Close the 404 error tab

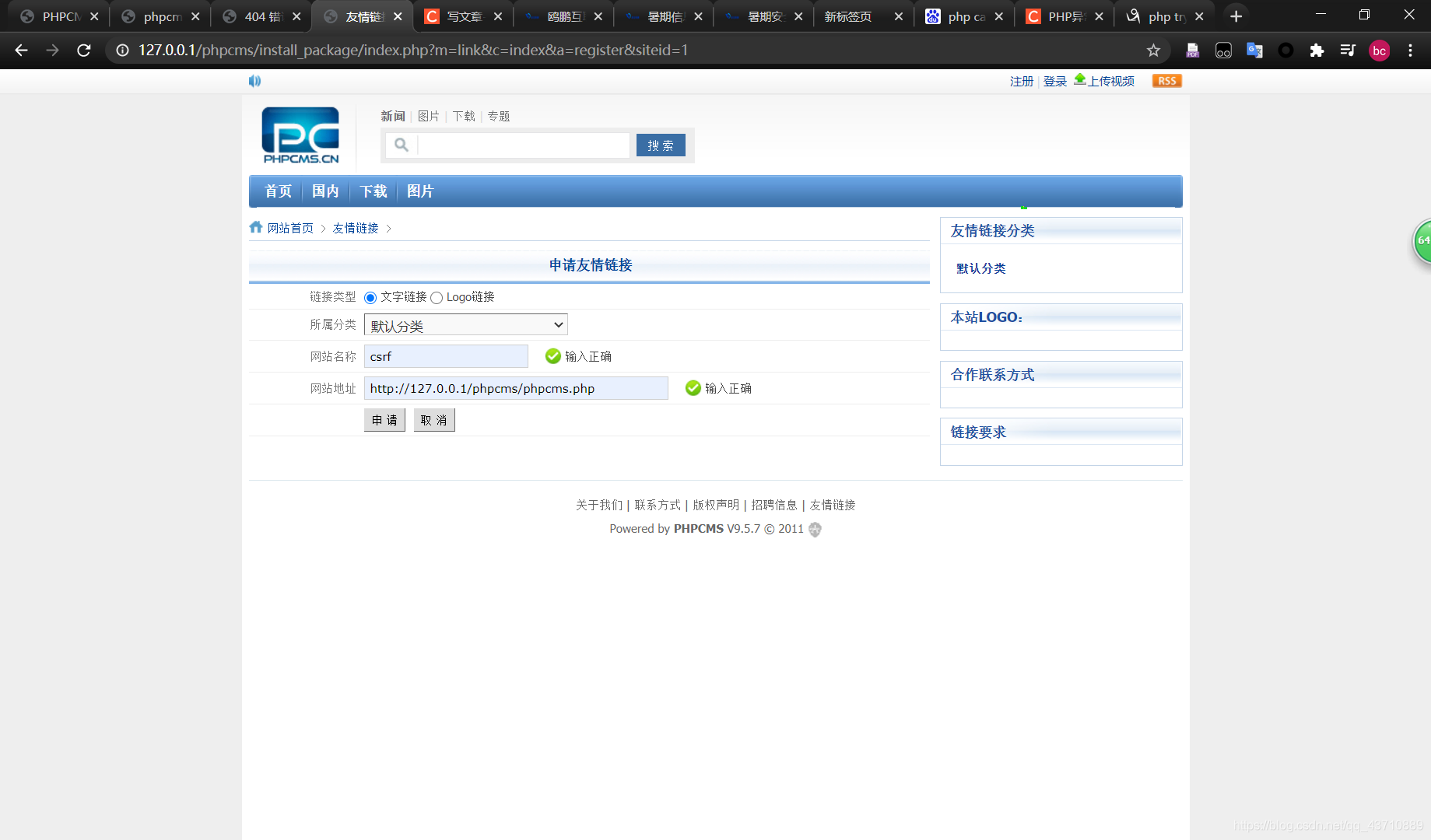296,16
